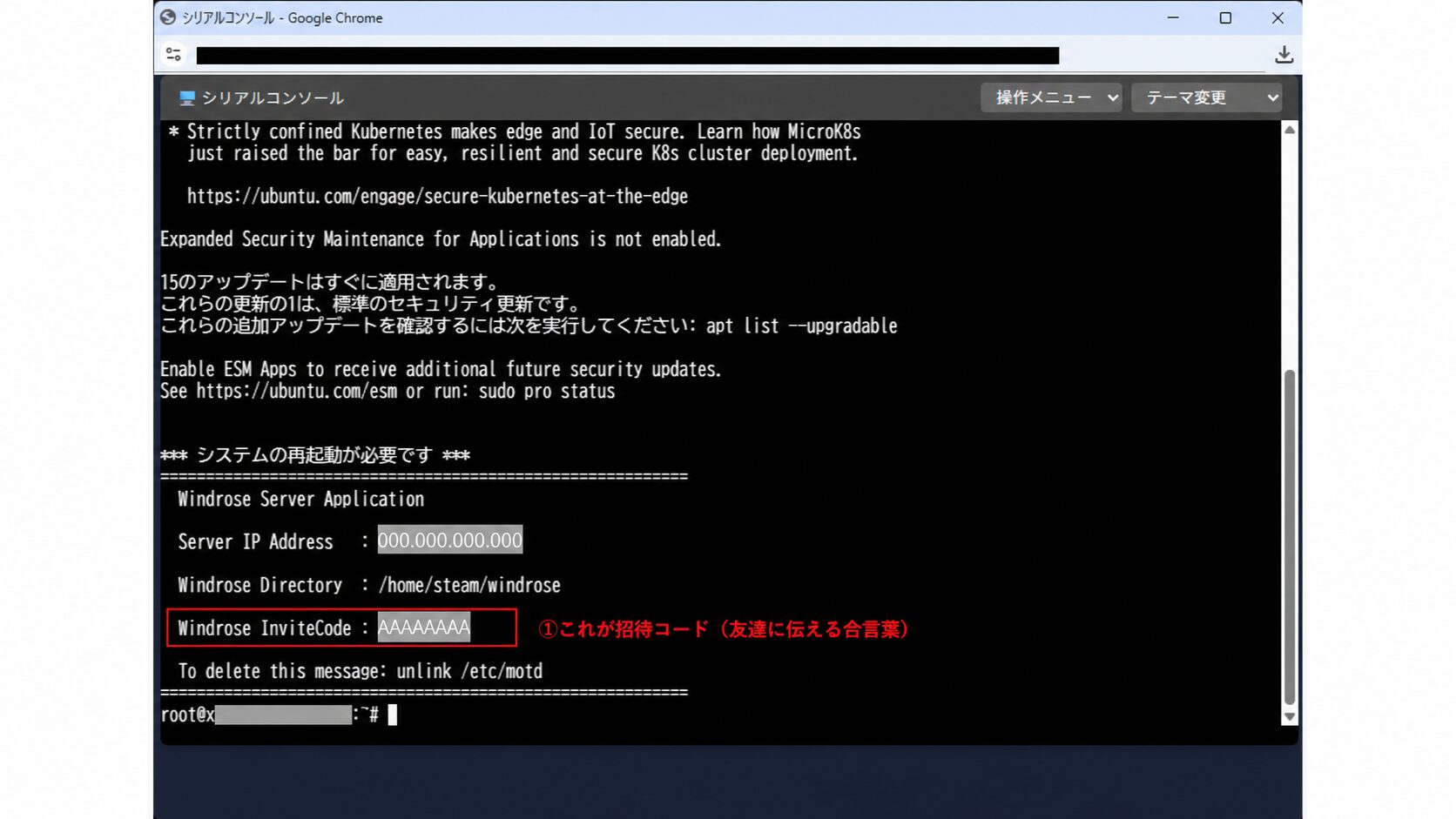The width and height of the screenshot is (1456, 819).
Task: Click the https://ubuntu.com/esm text
Action: (296, 392)
